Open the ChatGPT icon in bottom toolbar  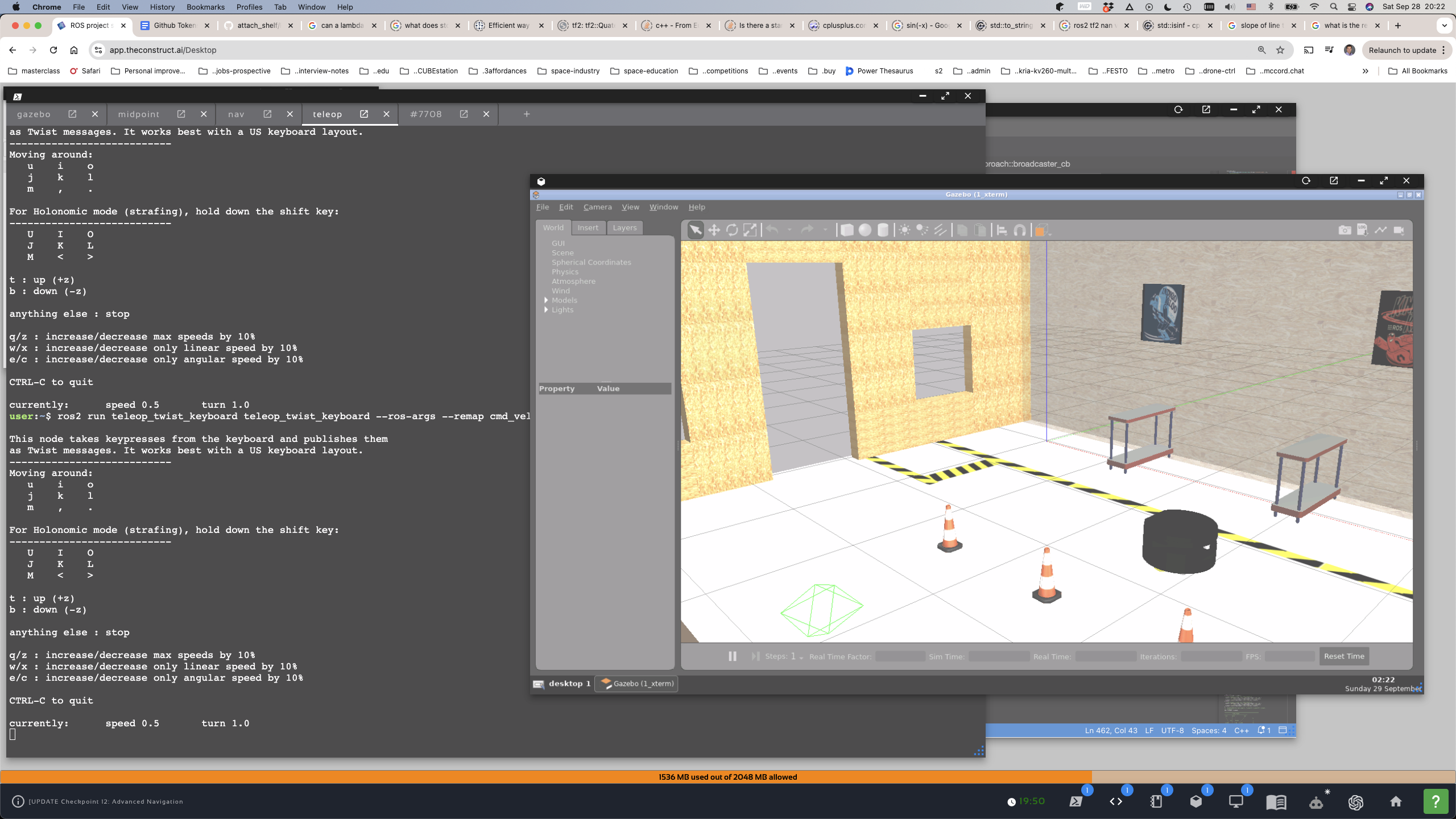tap(1356, 802)
